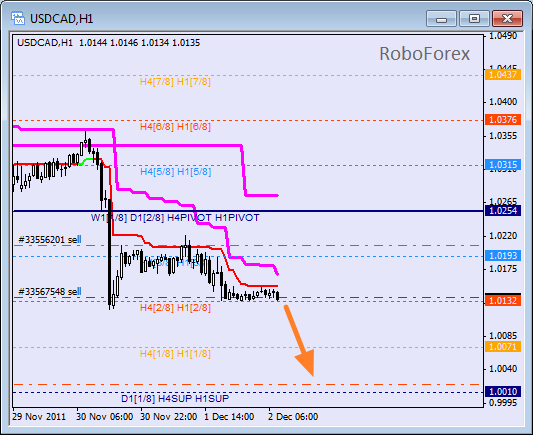Click the 30 Nov 06:00 time axis label
This screenshot has height=435, width=533.
coord(105,417)
